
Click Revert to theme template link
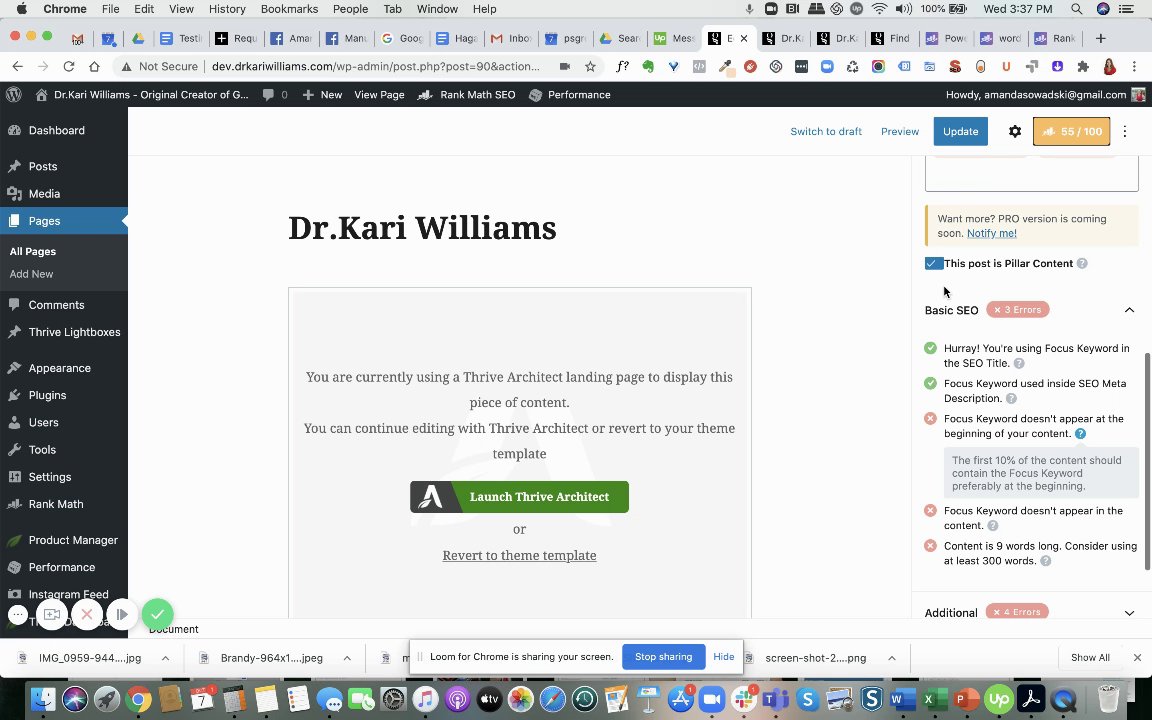pyautogui.click(x=519, y=555)
